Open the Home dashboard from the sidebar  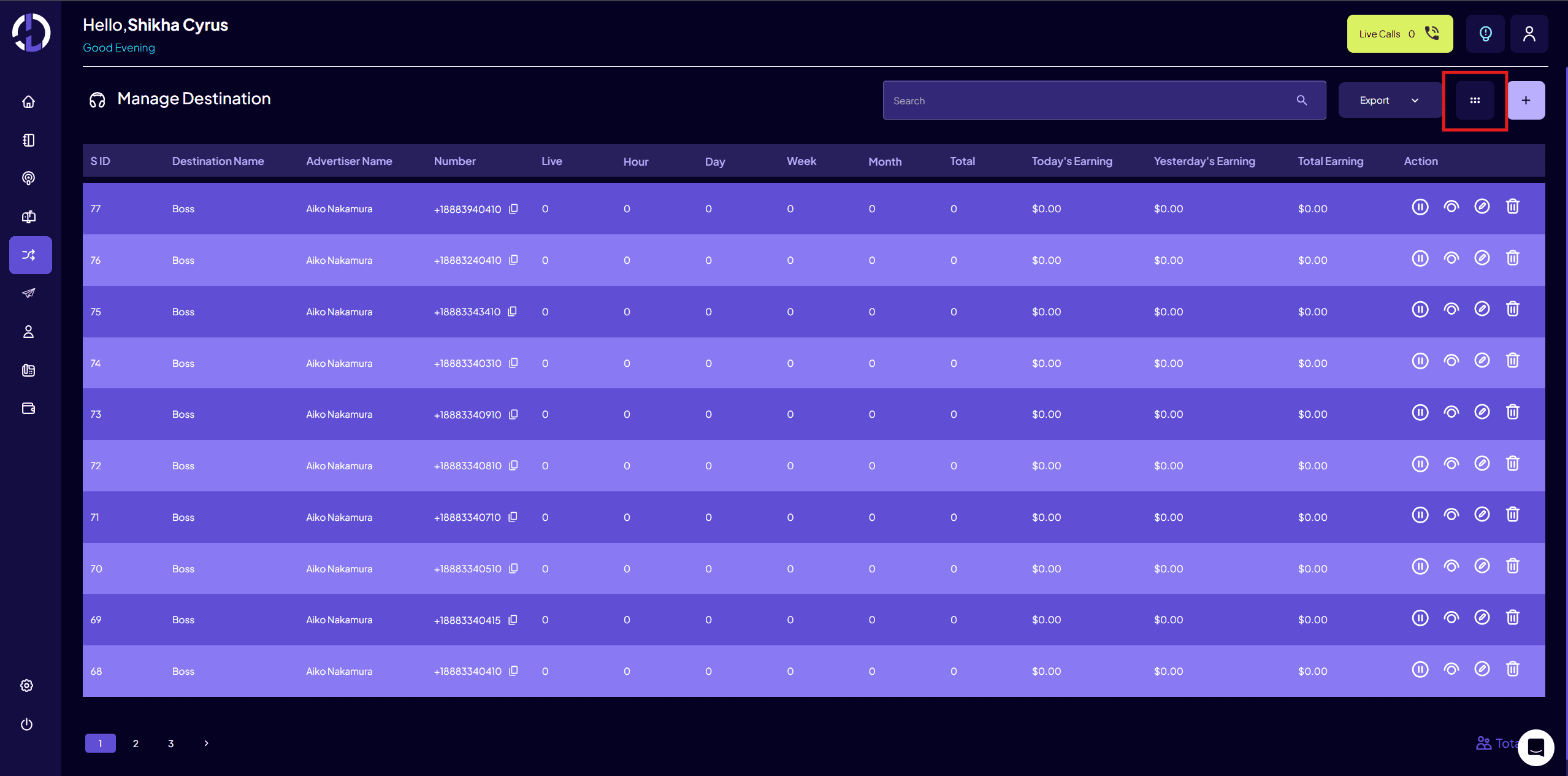[x=29, y=102]
